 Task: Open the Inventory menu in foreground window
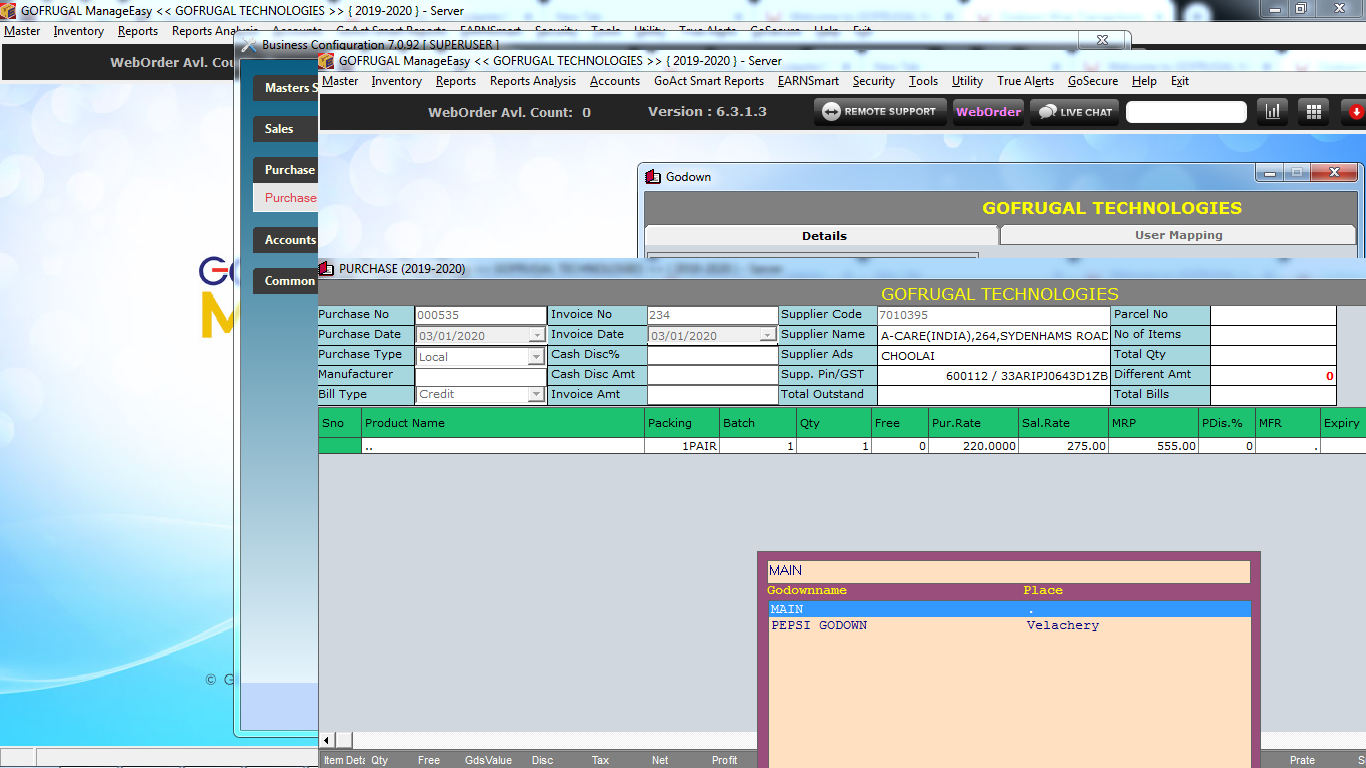tap(397, 81)
